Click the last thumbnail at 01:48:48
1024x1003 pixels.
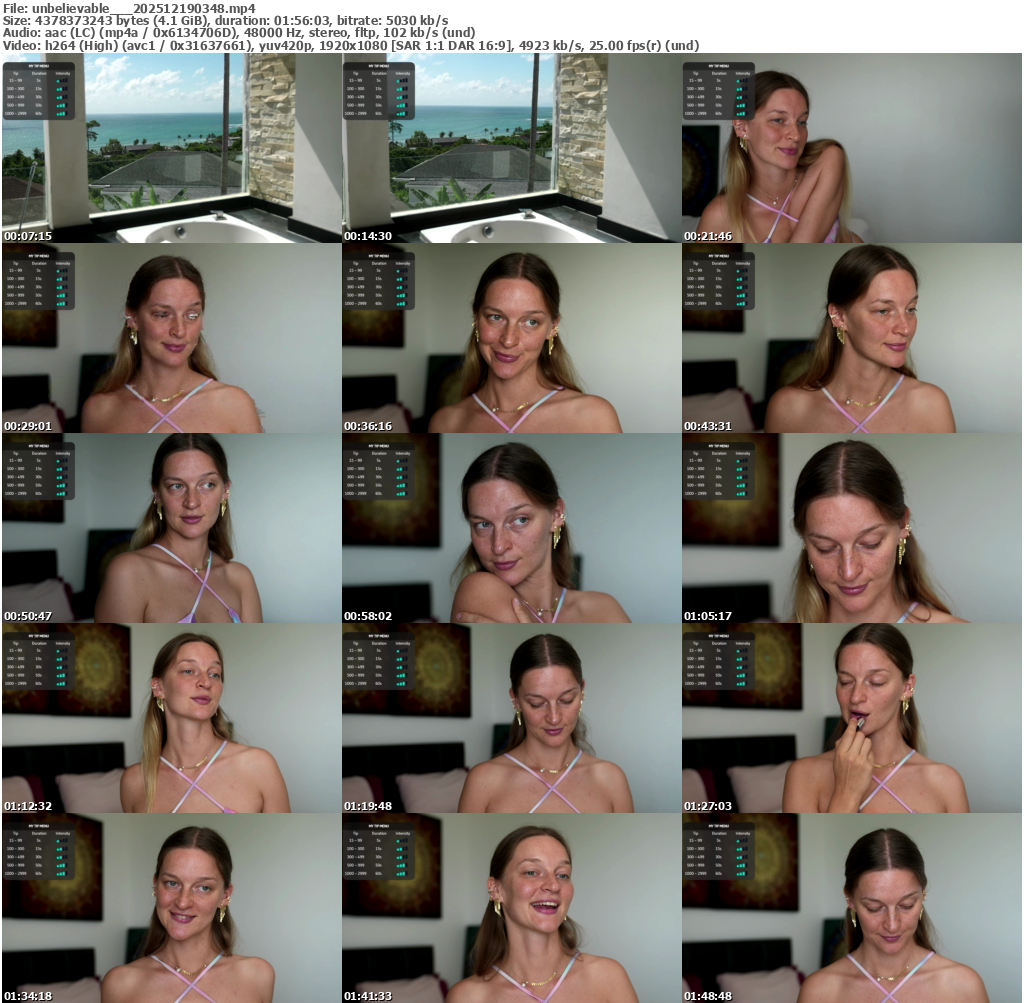(851, 908)
